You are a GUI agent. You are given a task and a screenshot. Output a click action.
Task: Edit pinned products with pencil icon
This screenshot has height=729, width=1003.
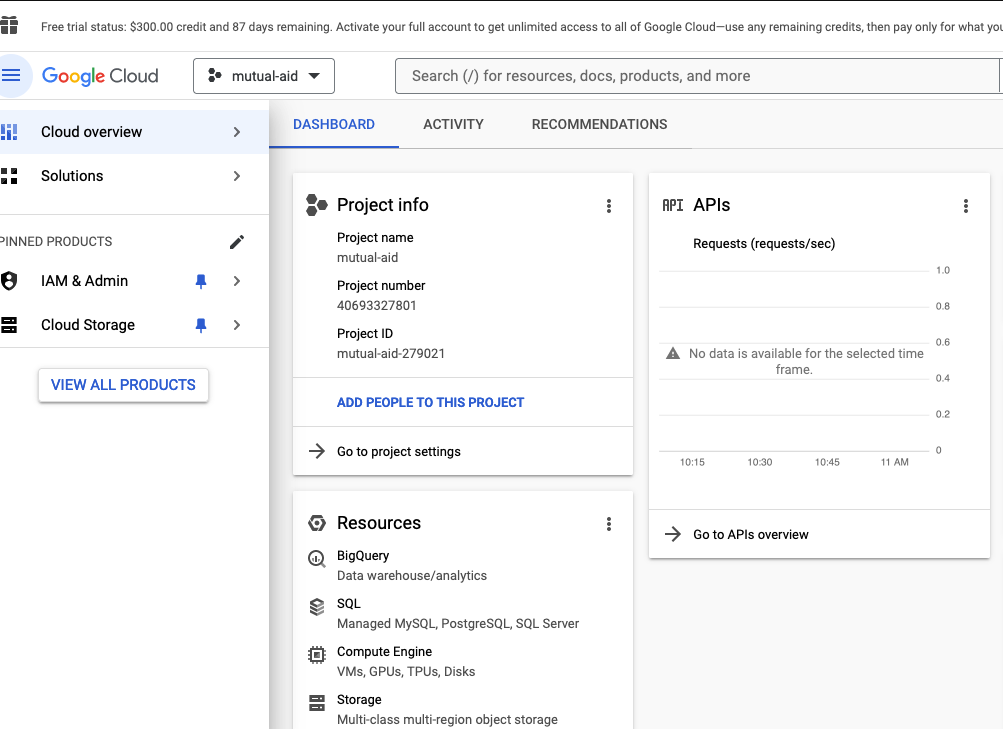pyautogui.click(x=237, y=242)
